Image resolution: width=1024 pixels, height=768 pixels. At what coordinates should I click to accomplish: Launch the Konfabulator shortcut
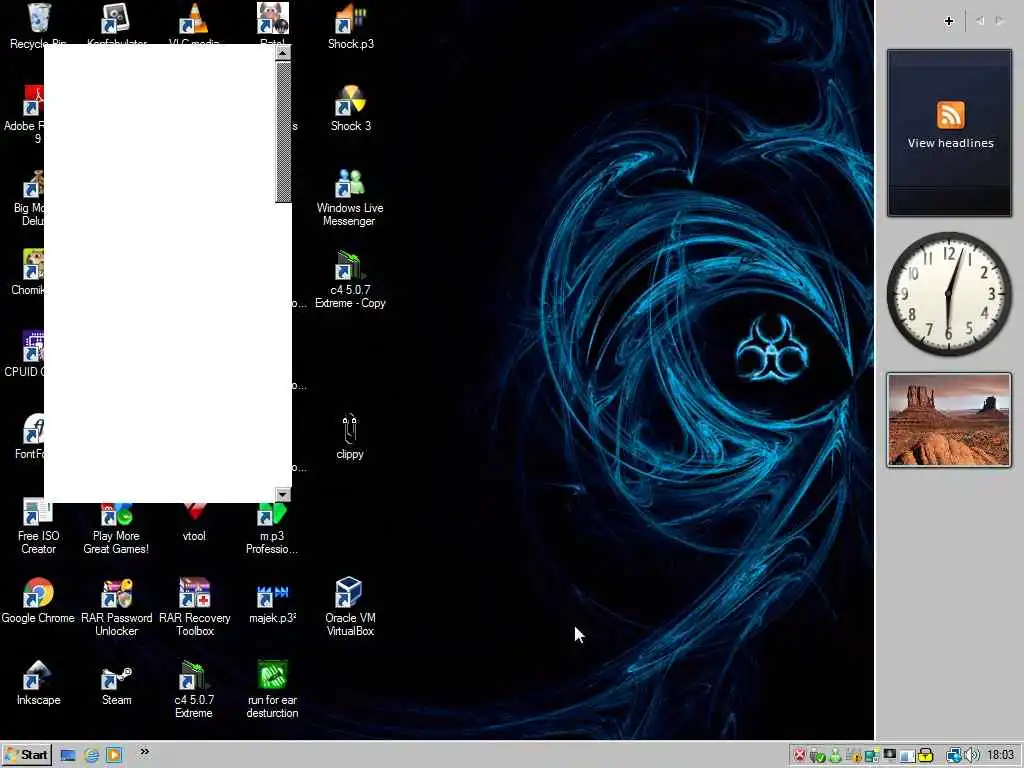click(116, 24)
